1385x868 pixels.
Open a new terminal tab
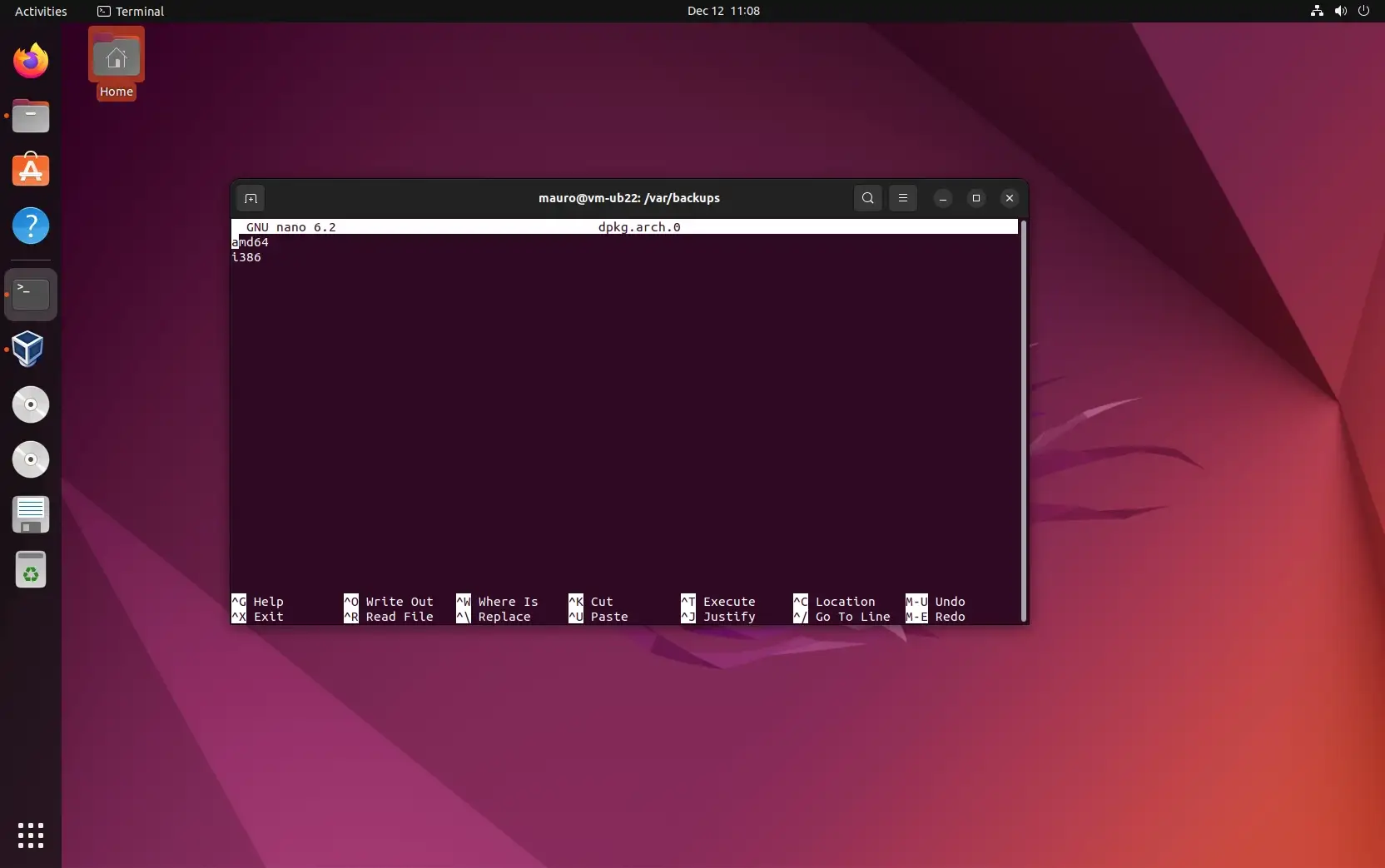click(x=250, y=198)
